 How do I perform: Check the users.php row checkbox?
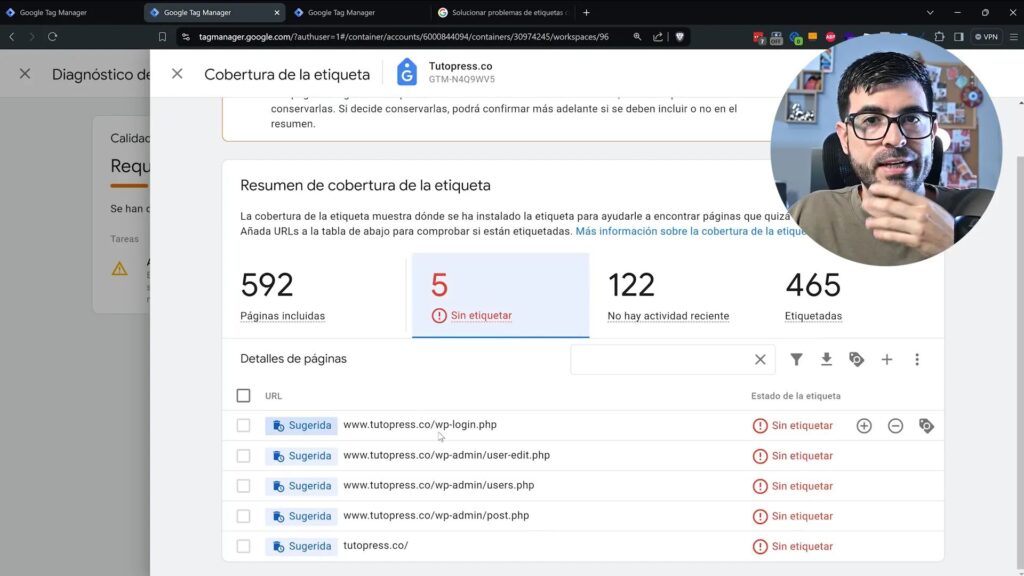[243, 486]
